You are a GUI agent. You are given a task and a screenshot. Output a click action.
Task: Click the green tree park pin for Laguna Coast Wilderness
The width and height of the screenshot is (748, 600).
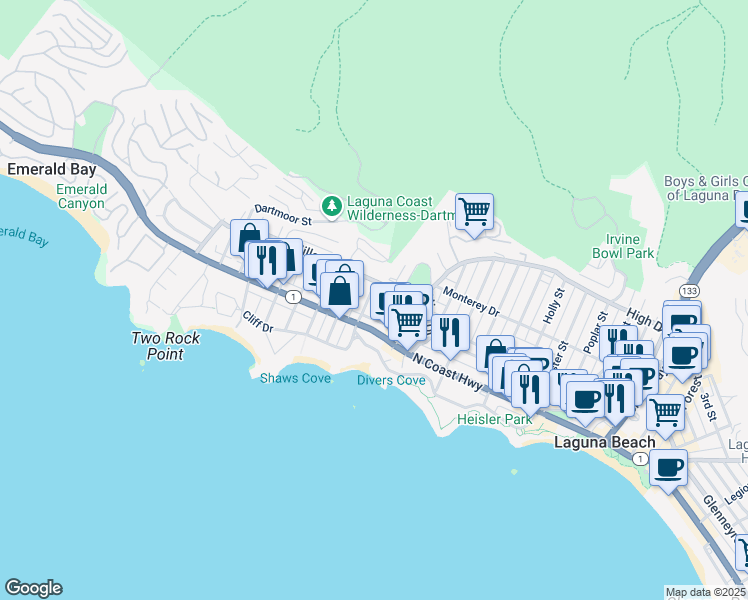point(332,207)
